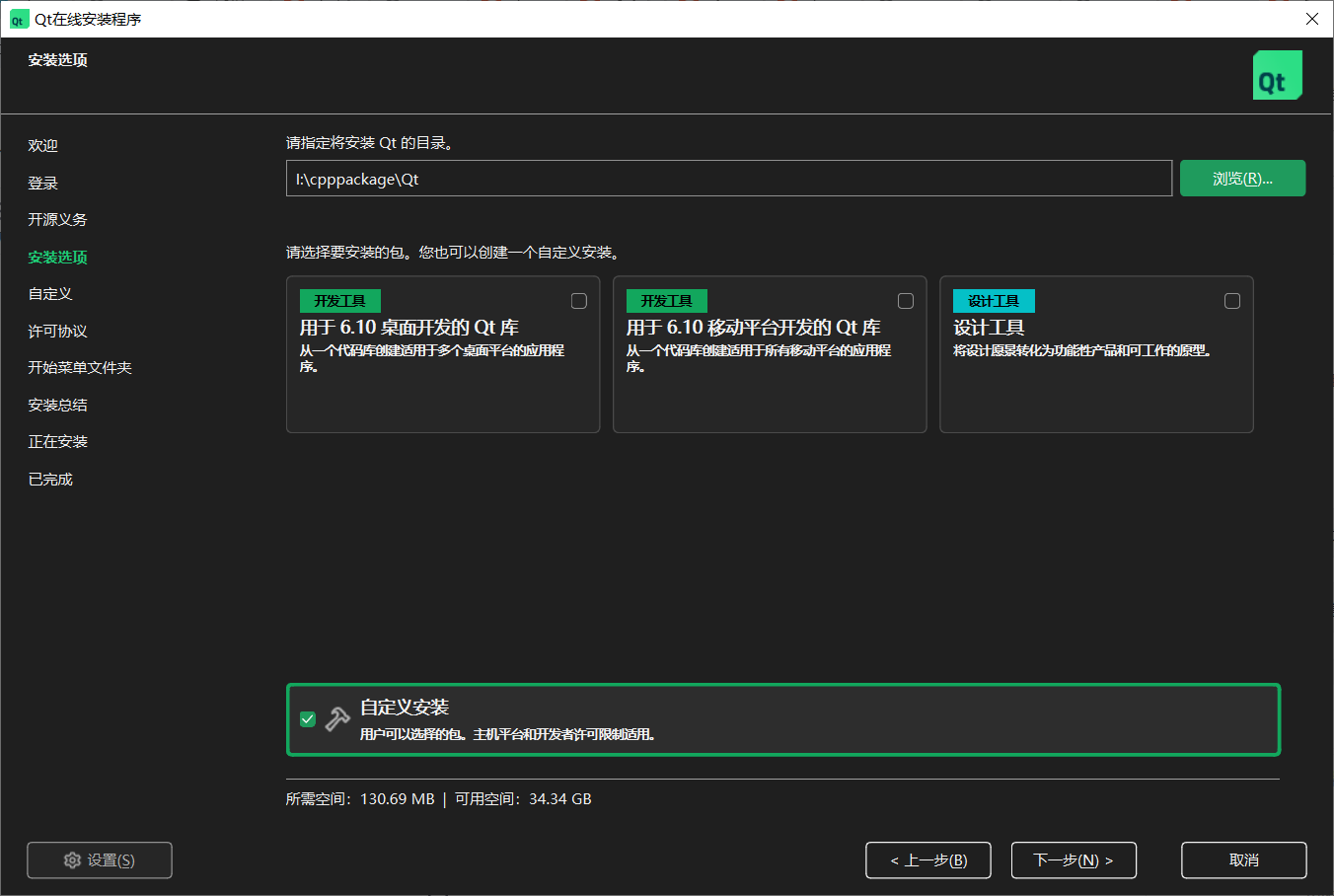Close the Qt online installer window
Image resolution: width=1334 pixels, height=896 pixels.
(x=1312, y=19)
